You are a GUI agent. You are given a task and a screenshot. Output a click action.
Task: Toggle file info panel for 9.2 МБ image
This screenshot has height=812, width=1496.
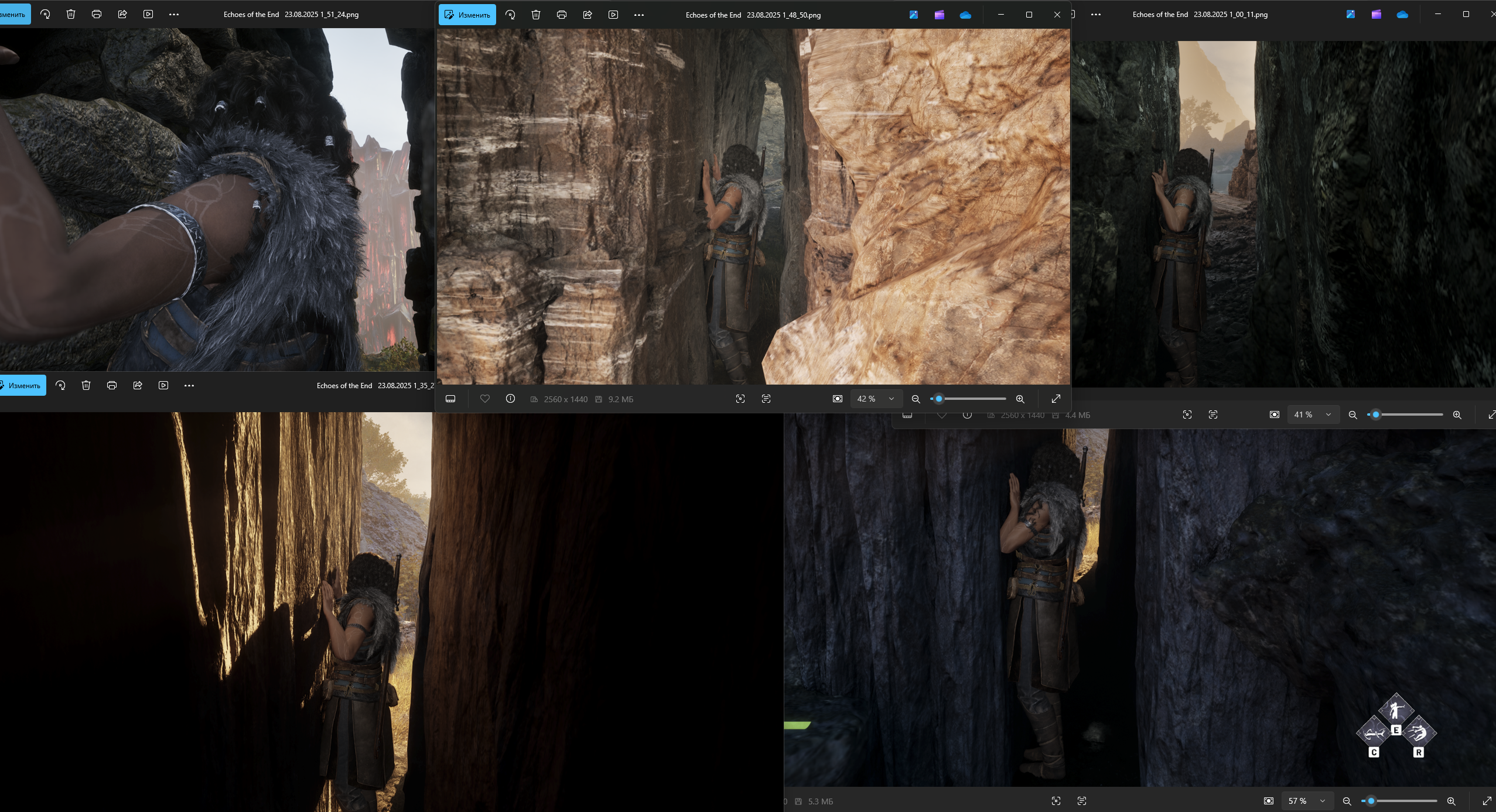point(510,399)
